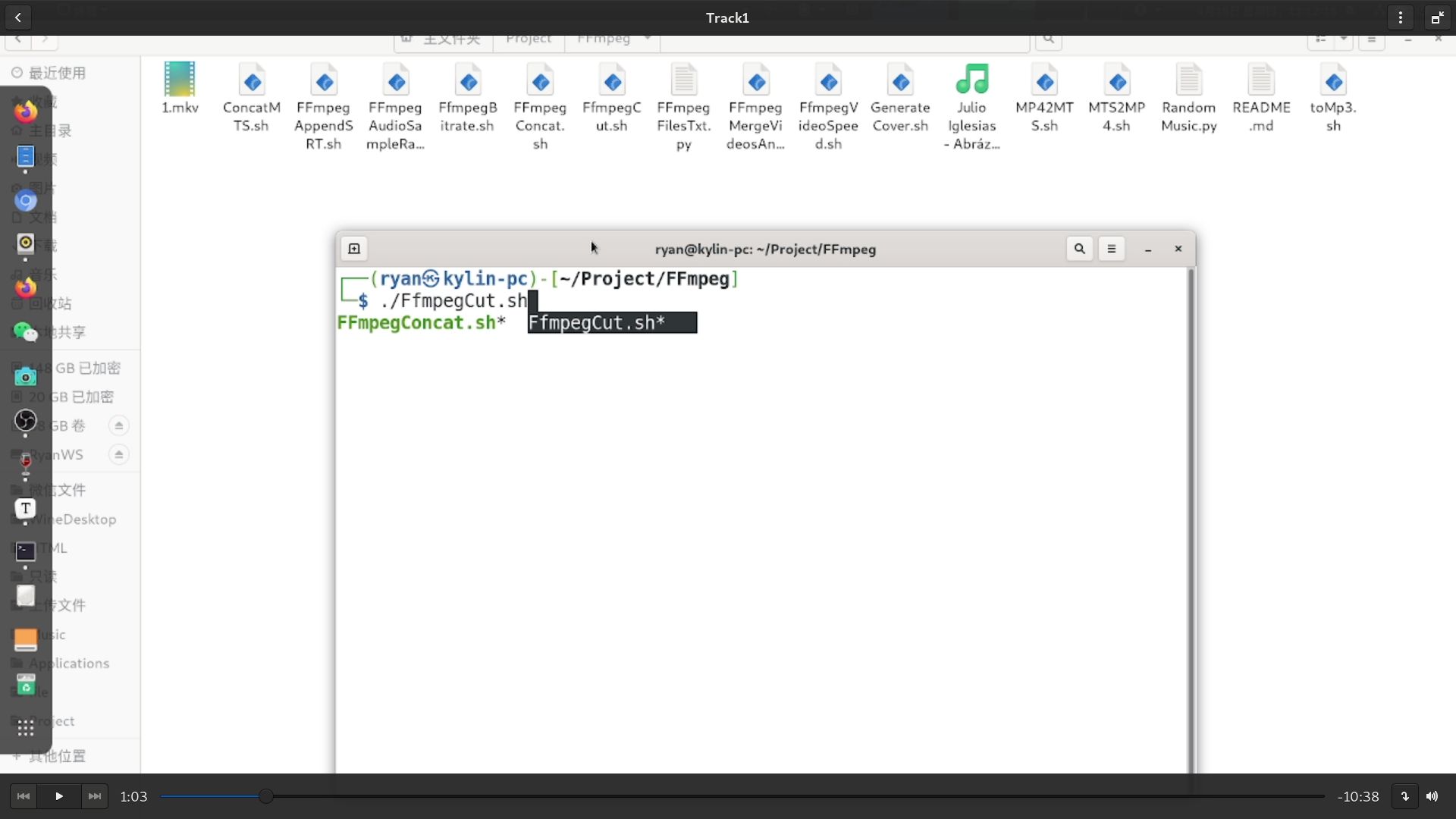The width and height of the screenshot is (1456, 819).
Task: Open new terminal tab icon
Action: (x=354, y=249)
